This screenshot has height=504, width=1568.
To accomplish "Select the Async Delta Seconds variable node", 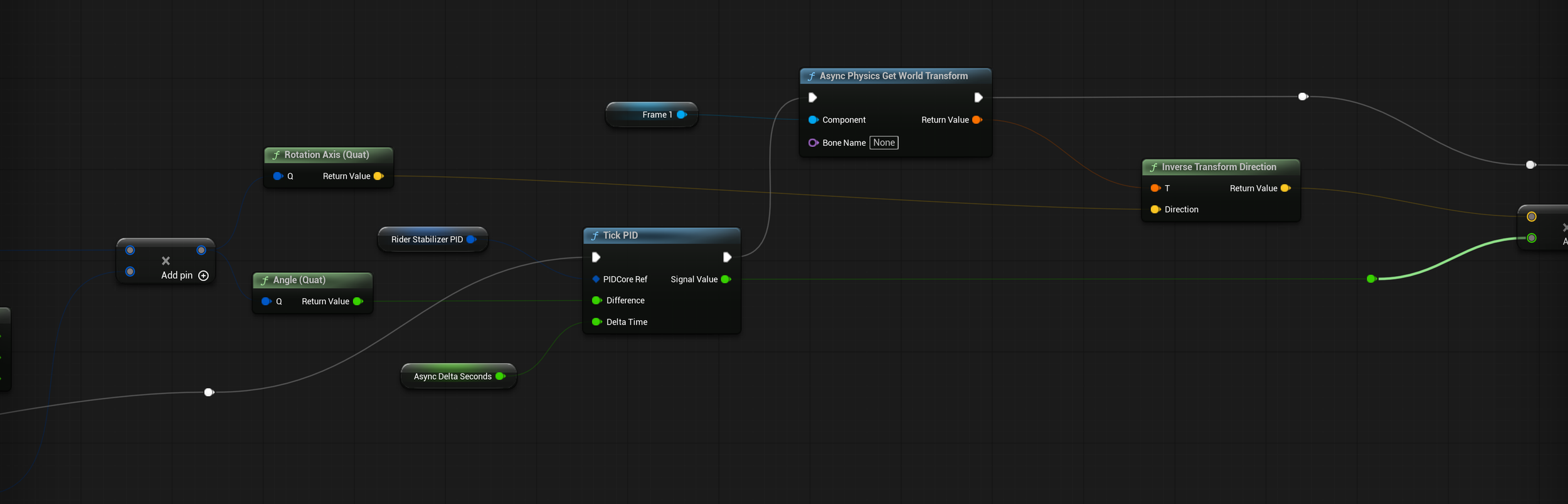I will coord(458,377).
